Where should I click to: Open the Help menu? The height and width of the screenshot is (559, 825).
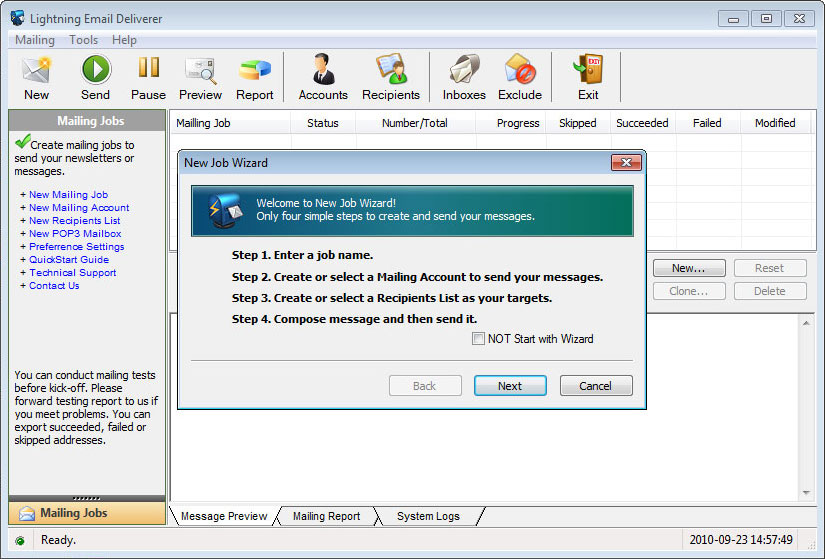click(x=124, y=40)
